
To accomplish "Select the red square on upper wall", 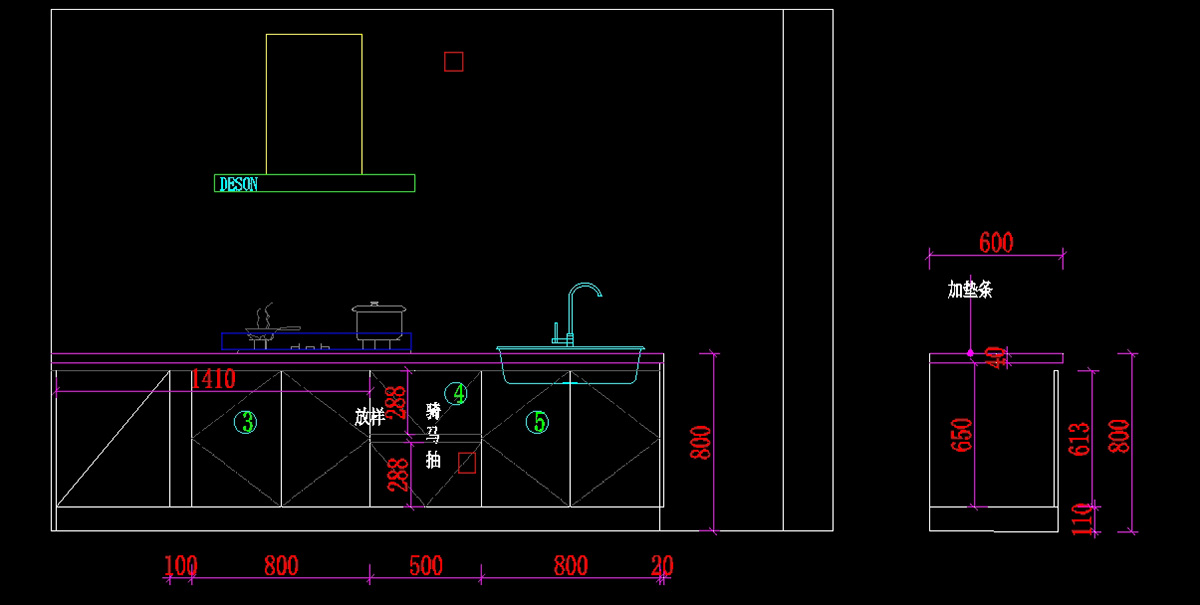I will tap(453, 62).
